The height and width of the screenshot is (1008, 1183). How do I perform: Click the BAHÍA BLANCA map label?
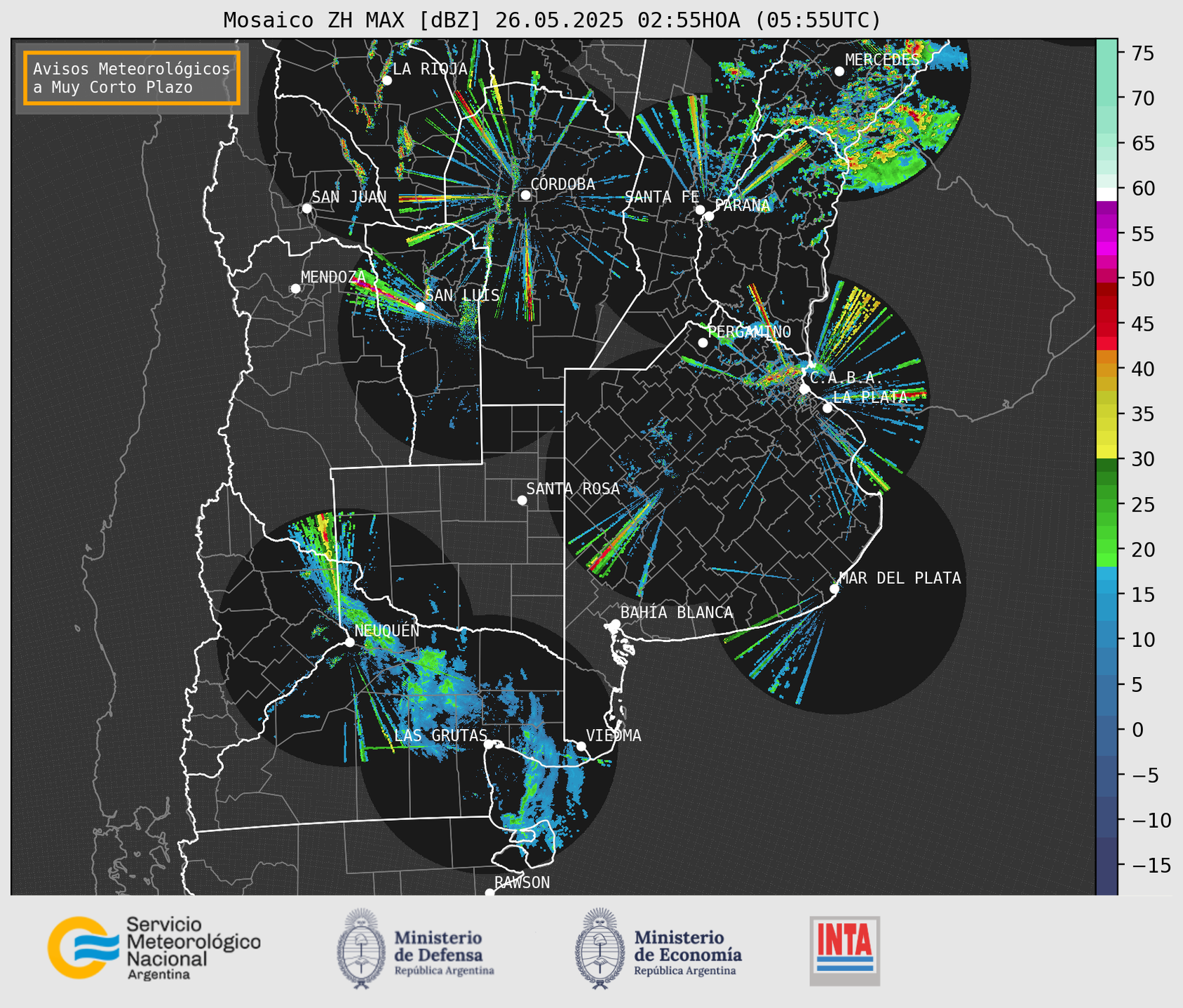point(677,613)
